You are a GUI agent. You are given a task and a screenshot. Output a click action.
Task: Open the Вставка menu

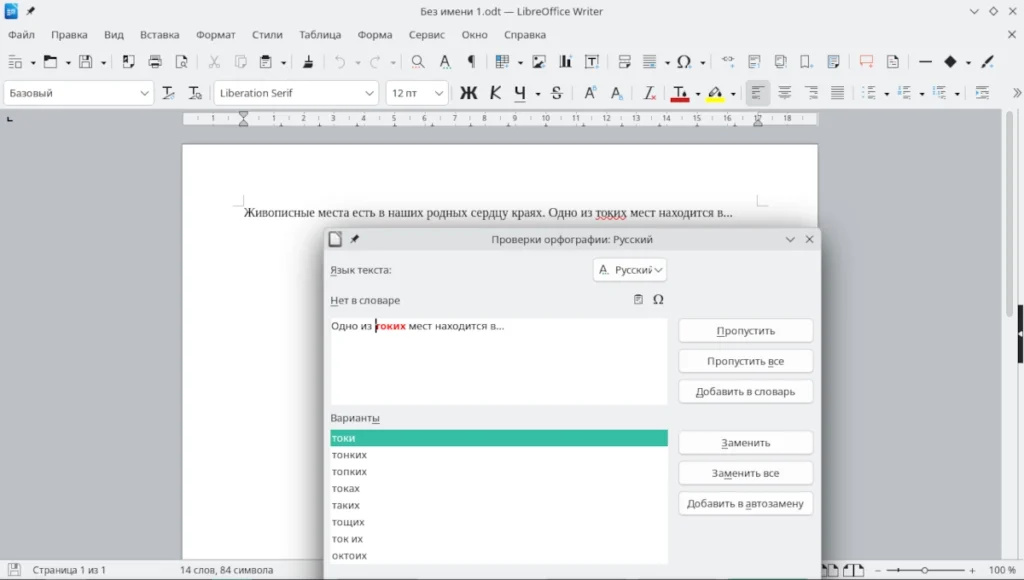159,35
